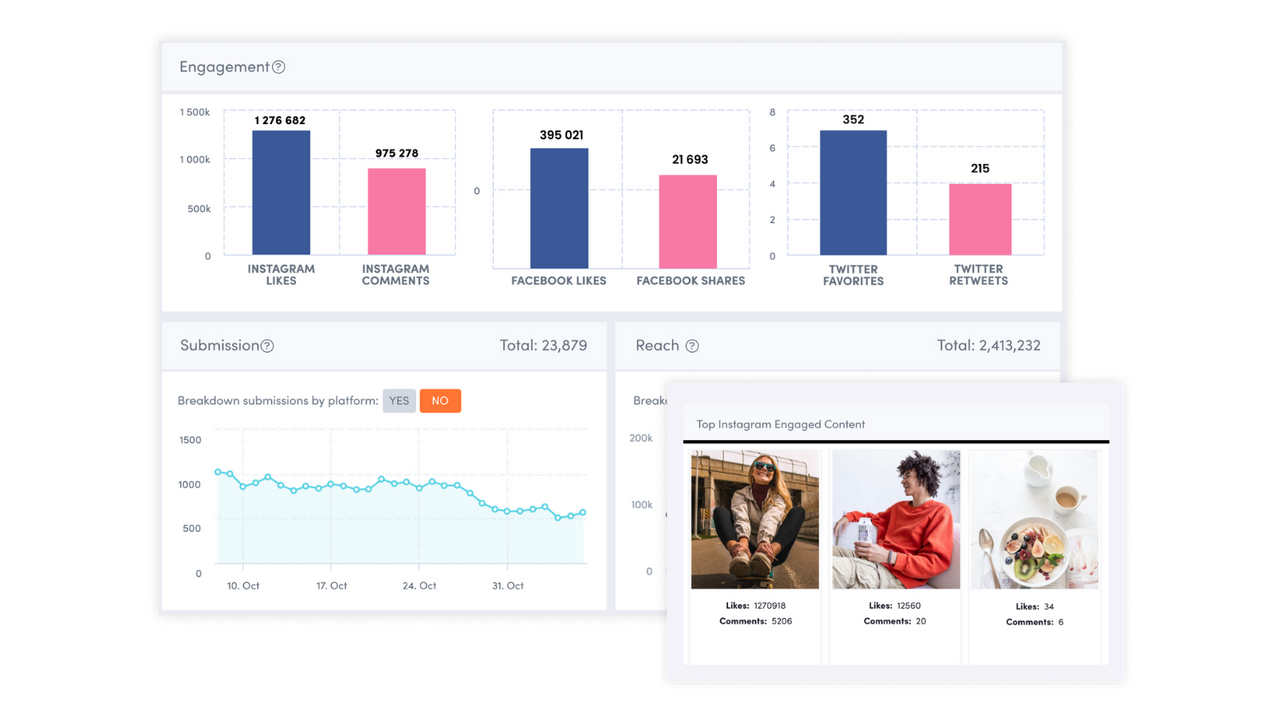This screenshot has width=1280, height=720.
Task: Click the Comments: 20 text
Action: (895, 622)
